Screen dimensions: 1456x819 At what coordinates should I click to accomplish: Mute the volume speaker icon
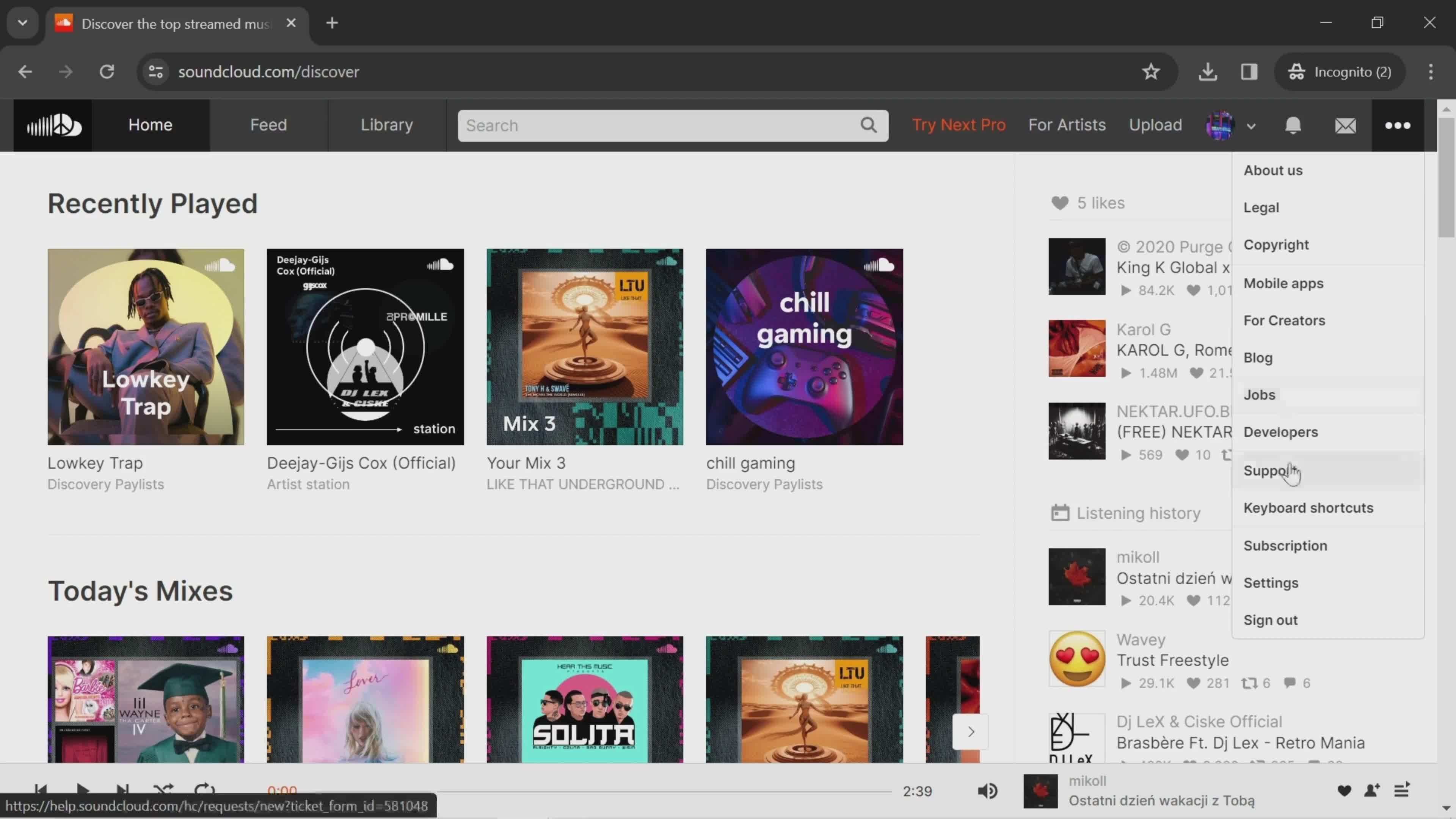pyautogui.click(x=987, y=791)
